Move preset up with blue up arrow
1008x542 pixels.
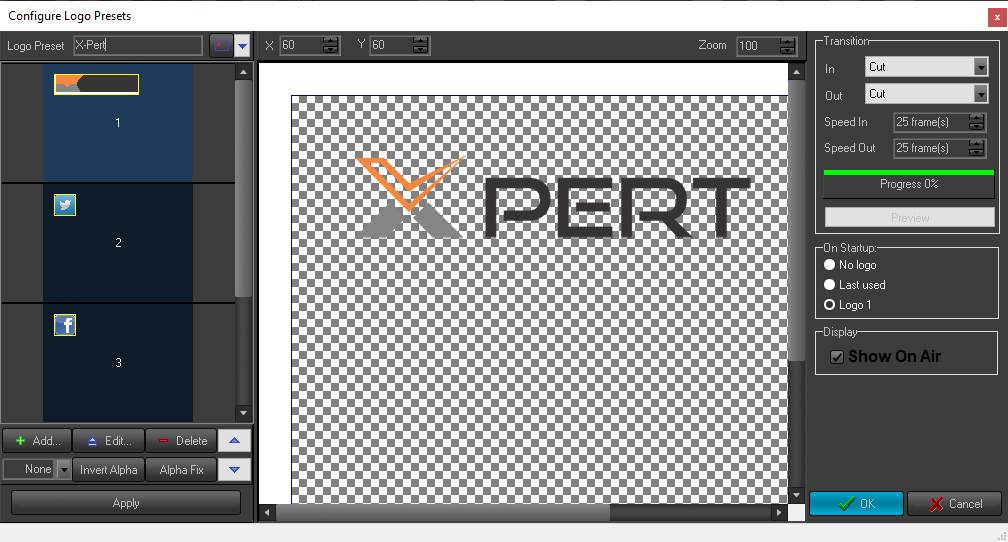(x=235, y=440)
